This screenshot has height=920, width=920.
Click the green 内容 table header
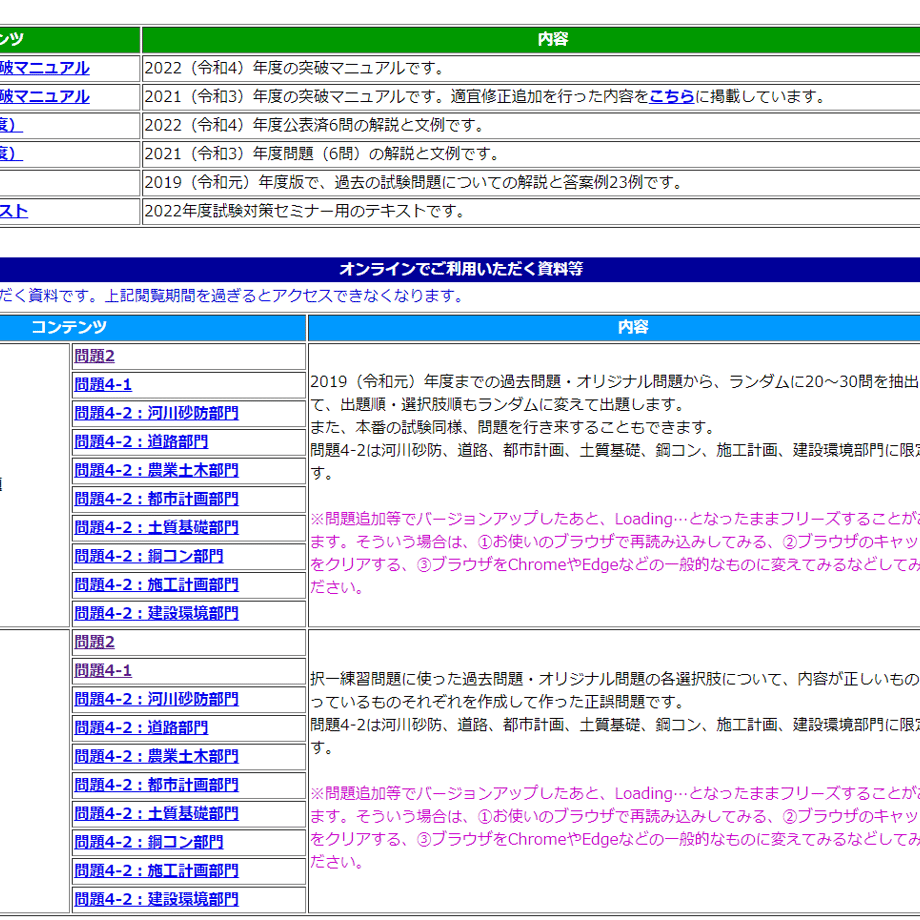[531, 39]
